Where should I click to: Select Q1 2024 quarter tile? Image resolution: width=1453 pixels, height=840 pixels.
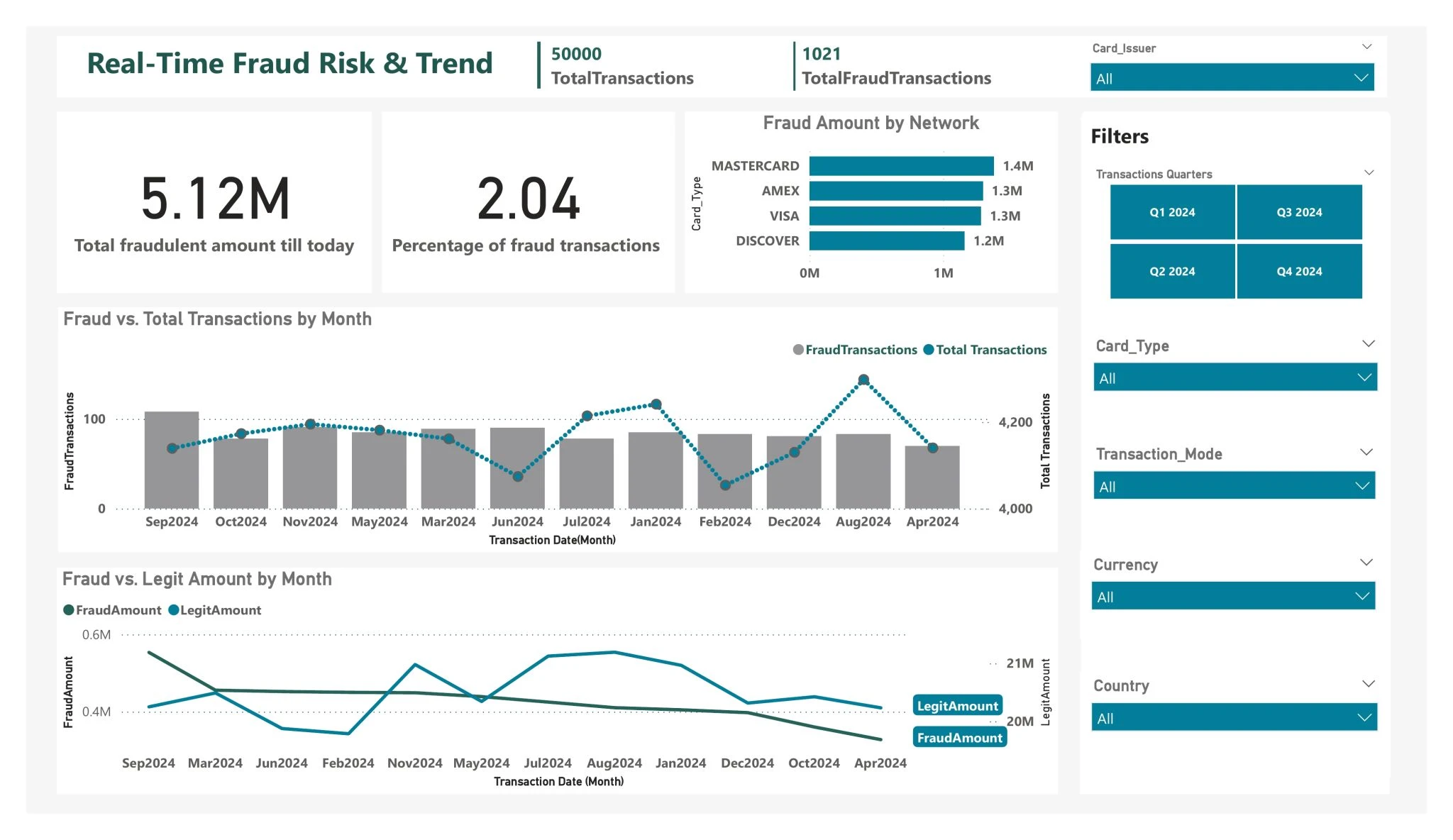(x=1172, y=212)
